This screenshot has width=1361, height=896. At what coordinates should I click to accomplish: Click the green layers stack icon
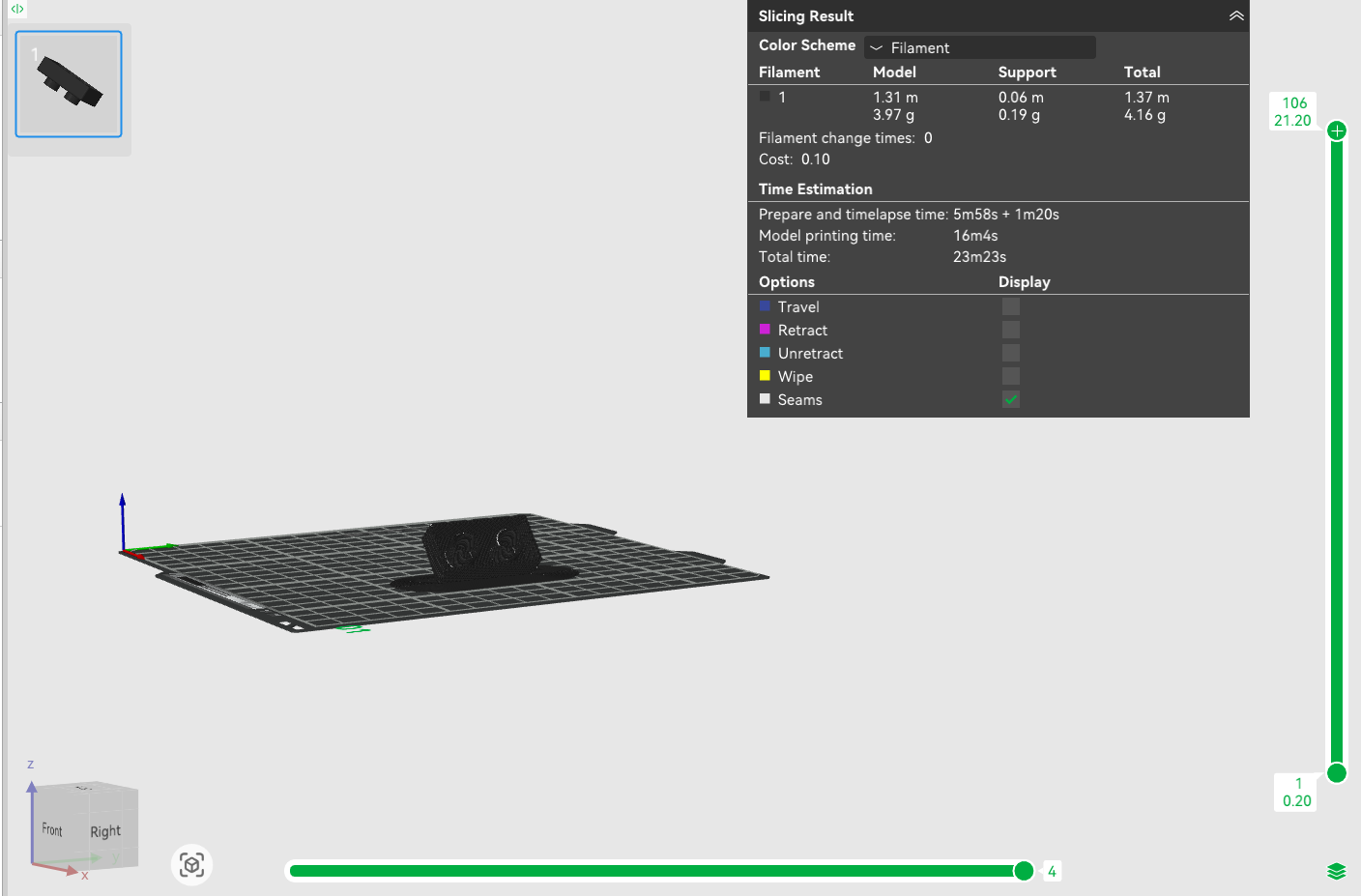tap(1336, 871)
